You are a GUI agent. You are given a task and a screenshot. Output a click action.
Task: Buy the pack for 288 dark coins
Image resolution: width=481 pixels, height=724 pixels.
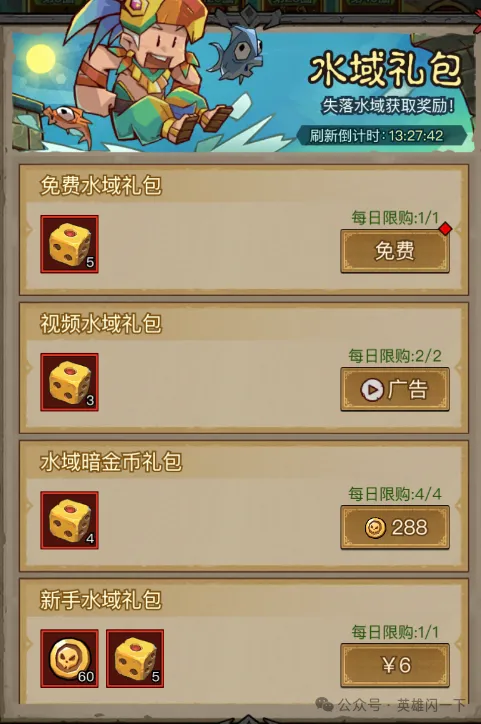395,527
